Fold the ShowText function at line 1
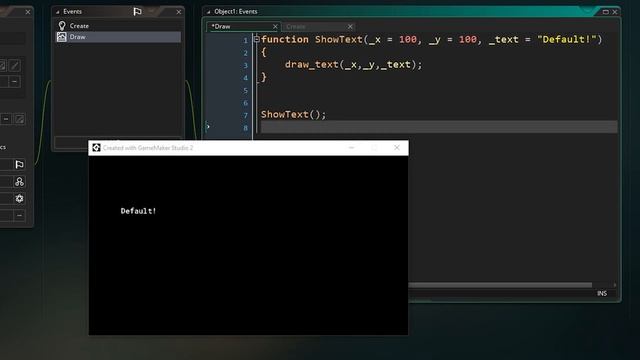 [257, 40]
